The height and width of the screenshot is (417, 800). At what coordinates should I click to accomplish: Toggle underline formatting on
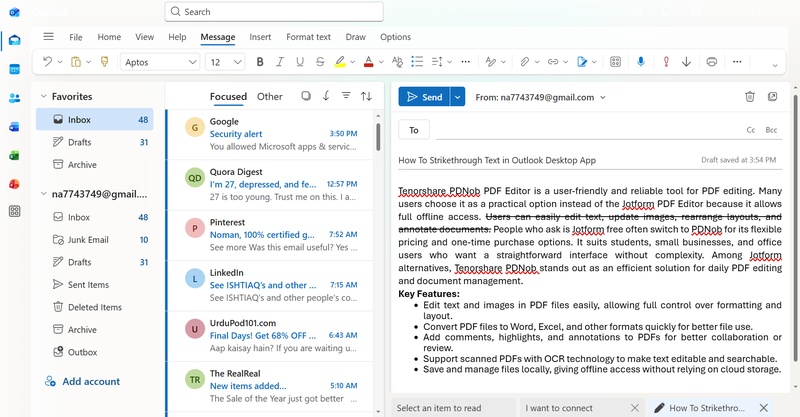click(301, 62)
